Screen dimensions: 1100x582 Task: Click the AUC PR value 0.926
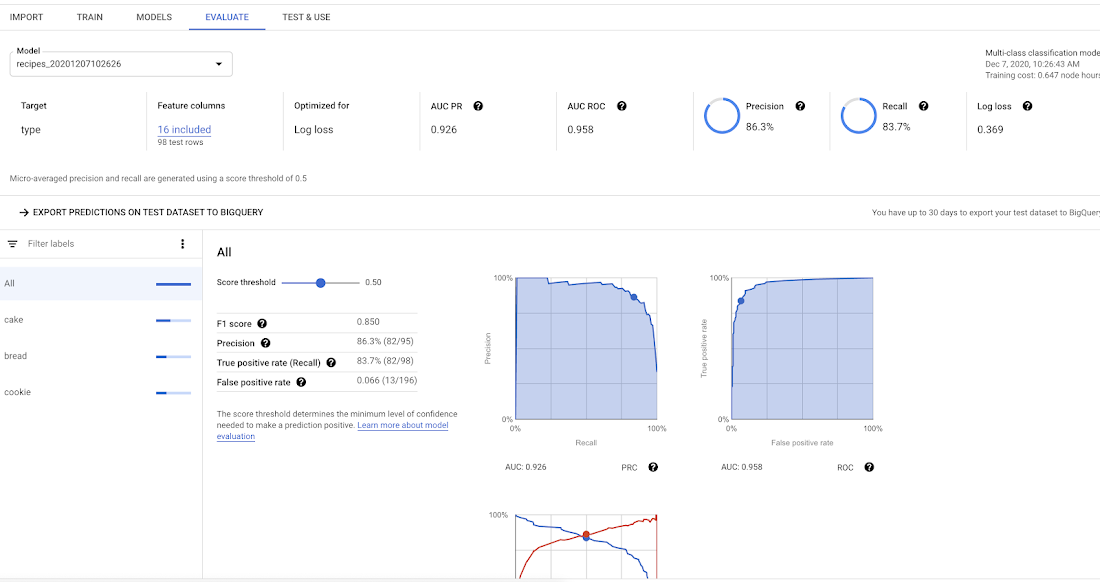pos(443,130)
